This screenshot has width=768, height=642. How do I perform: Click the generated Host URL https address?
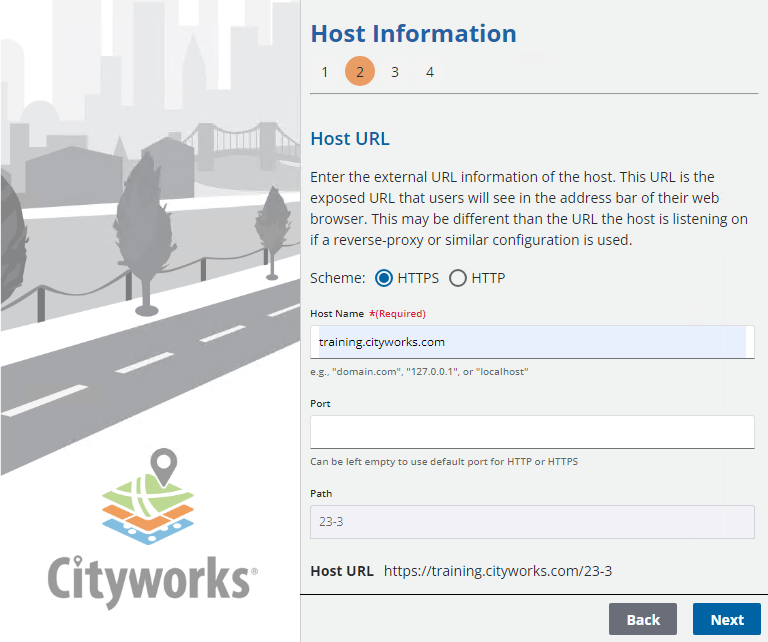pyautogui.click(x=498, y=571)
